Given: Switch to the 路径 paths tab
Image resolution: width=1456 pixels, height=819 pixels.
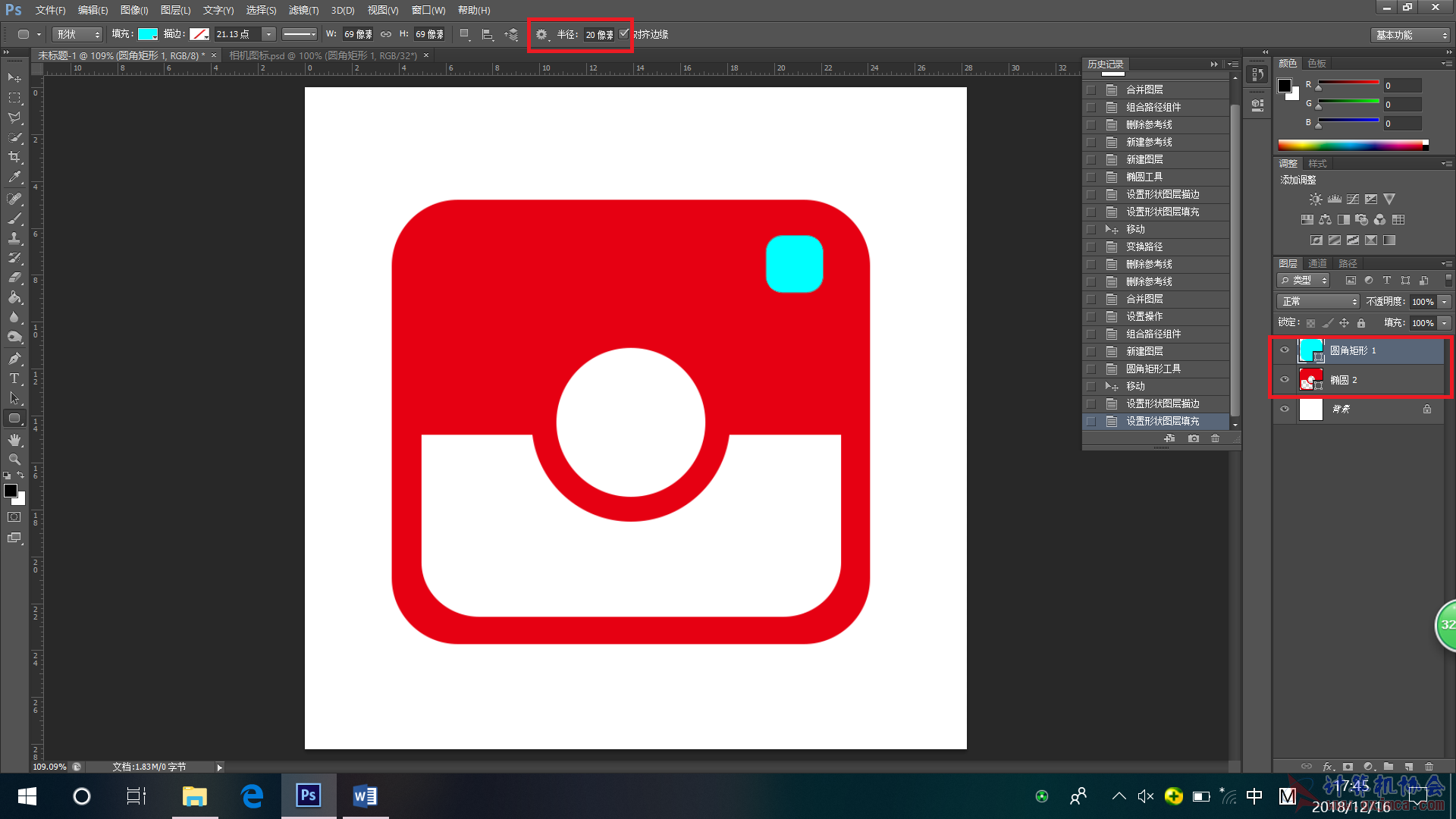Looking at the screenshot, I should pyautogui.click(x=1348, y=263).
